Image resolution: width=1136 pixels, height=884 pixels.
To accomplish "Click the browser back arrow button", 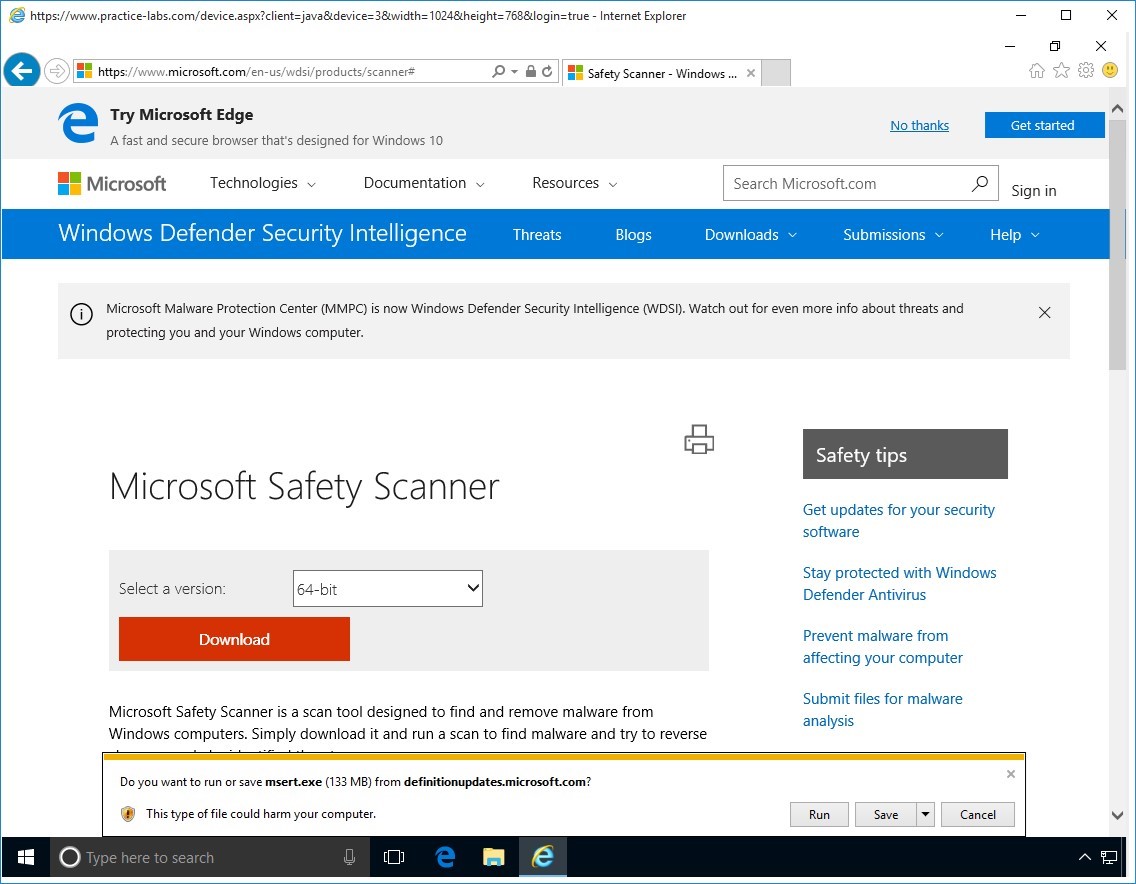I will pyautogui.click(x=21, y=71).
